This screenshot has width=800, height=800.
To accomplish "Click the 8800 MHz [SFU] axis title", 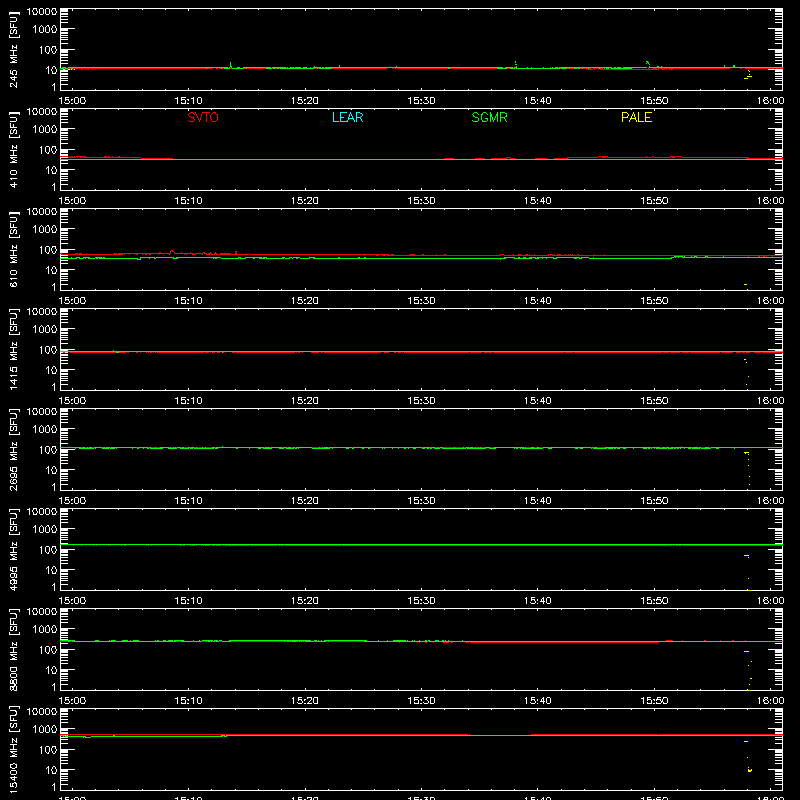I will tap(13, 649).
